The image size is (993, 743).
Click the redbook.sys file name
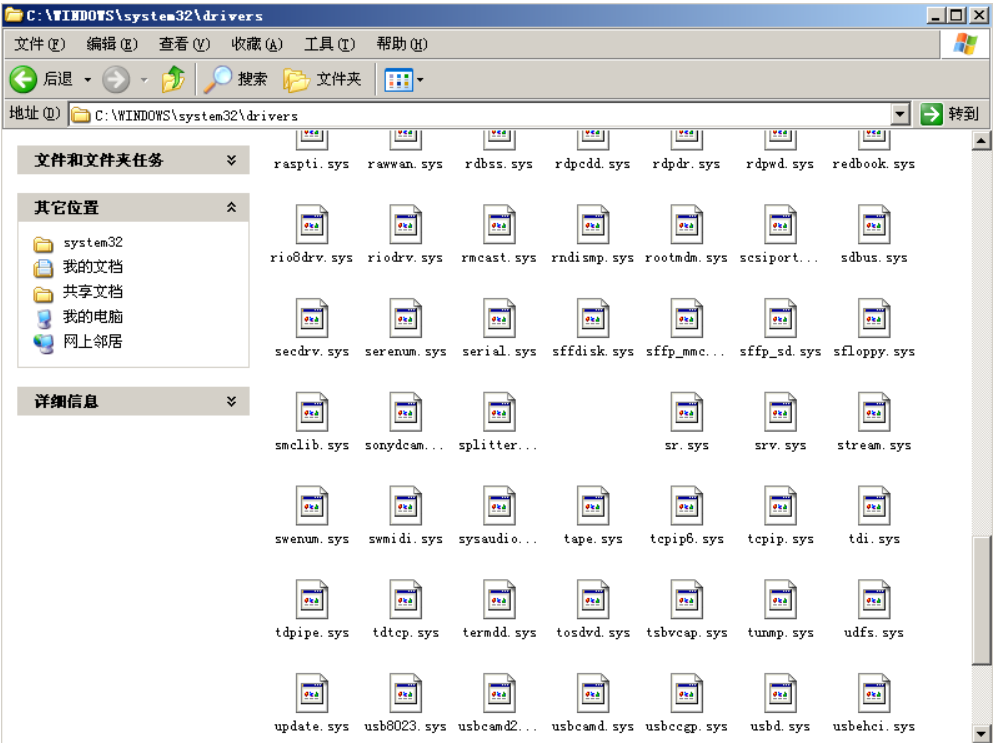click(x=874, y=163)
